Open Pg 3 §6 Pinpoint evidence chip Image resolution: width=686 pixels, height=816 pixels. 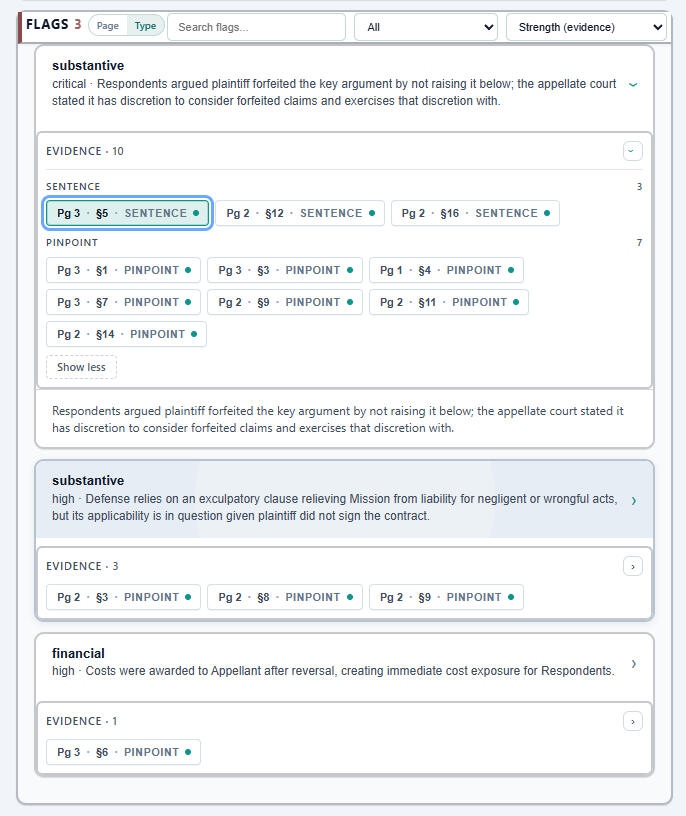pos(123,752)
